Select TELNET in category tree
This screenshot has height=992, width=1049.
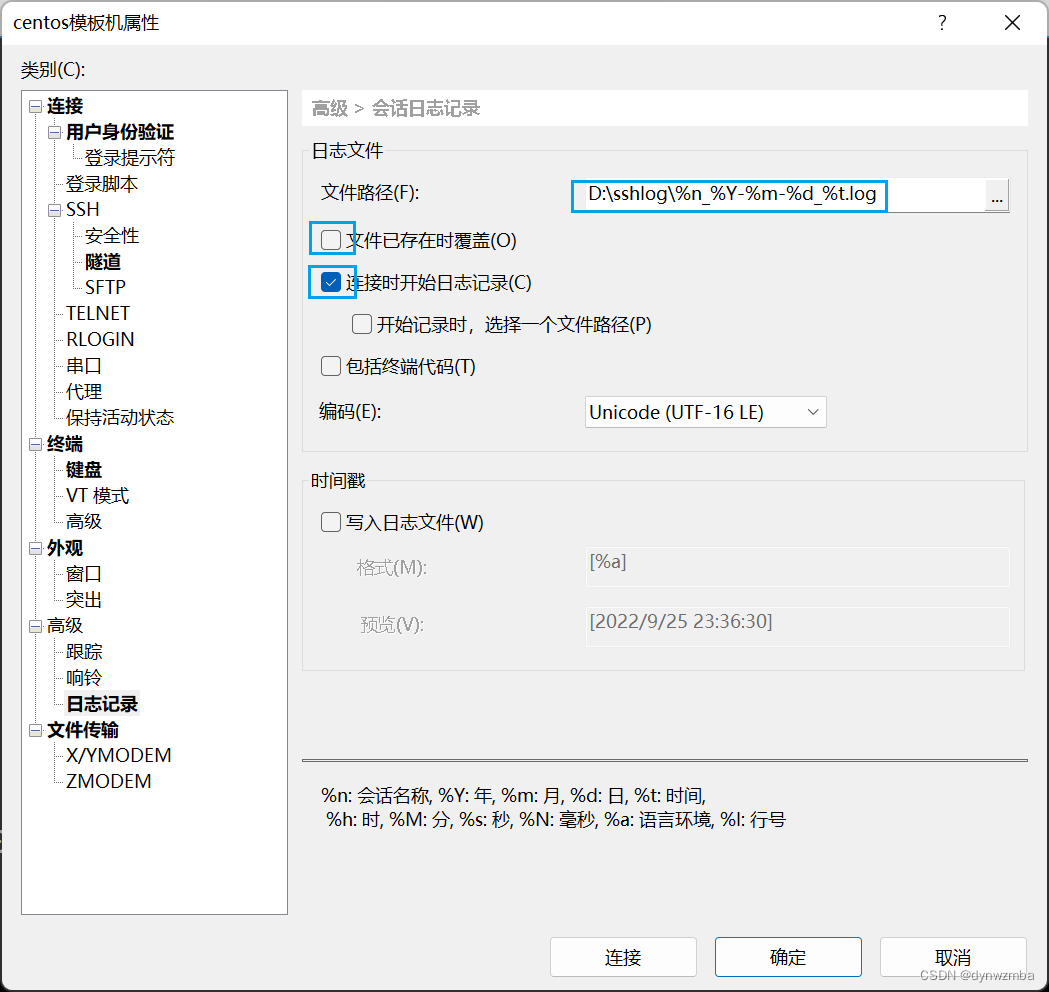point(98,314)
